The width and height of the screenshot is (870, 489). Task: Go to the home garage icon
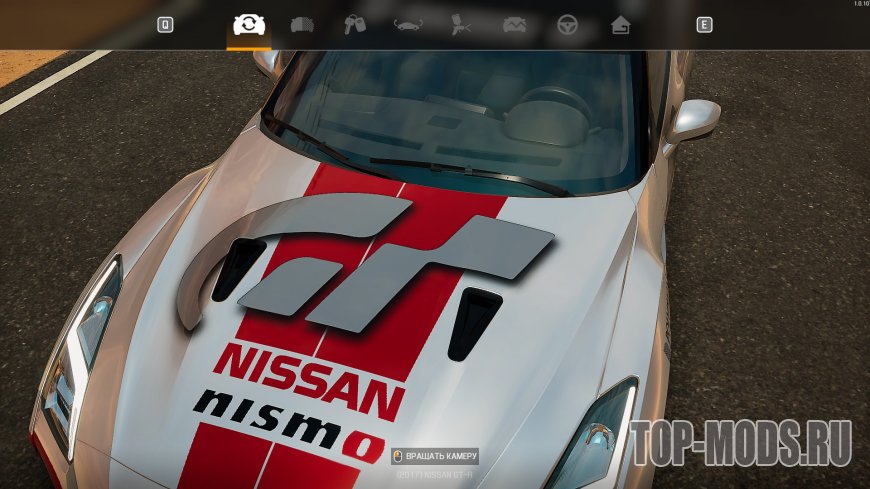click(x=621, y=25)
